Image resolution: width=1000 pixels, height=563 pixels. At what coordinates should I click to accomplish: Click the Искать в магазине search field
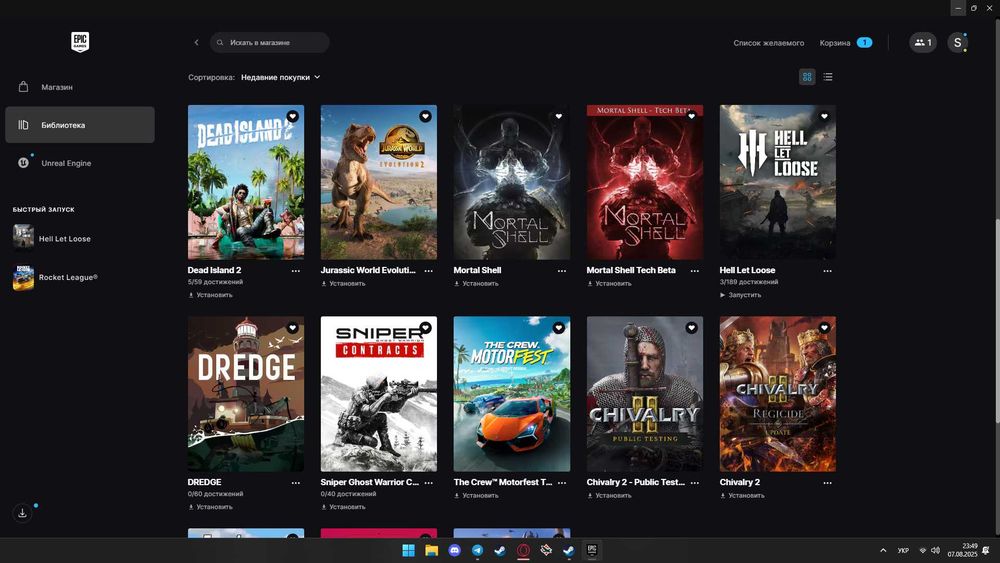pyautogui.click(x=270, y=43)
